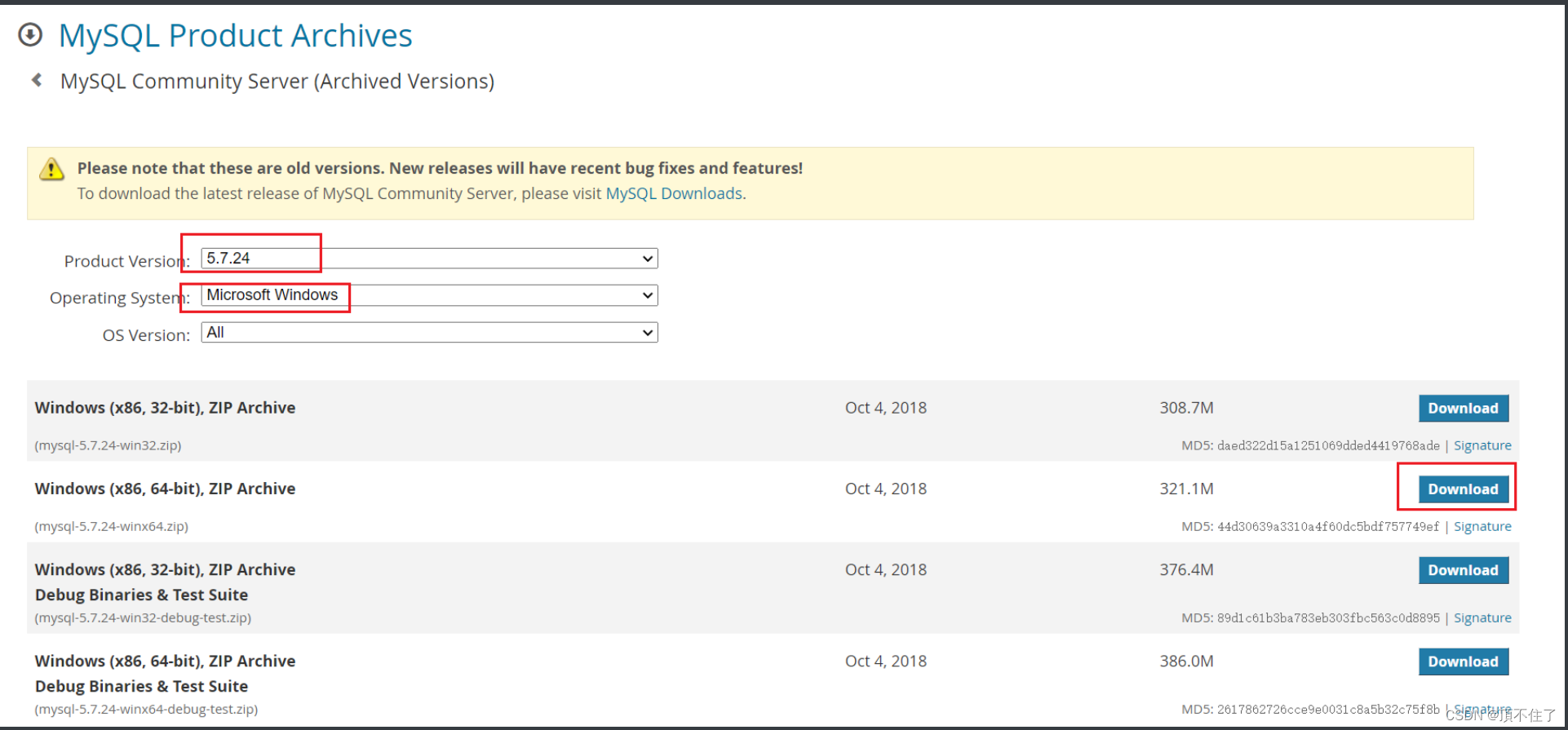Follow the MySQL Downloads link in the notice

click(674, 193)
